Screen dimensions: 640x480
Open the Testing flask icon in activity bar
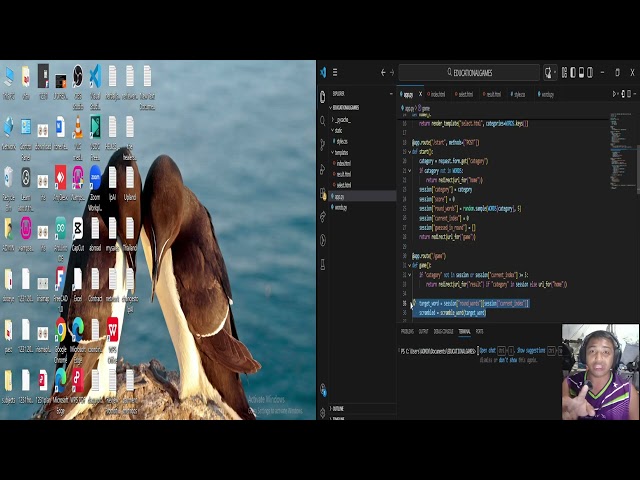(x=323, y=264)
